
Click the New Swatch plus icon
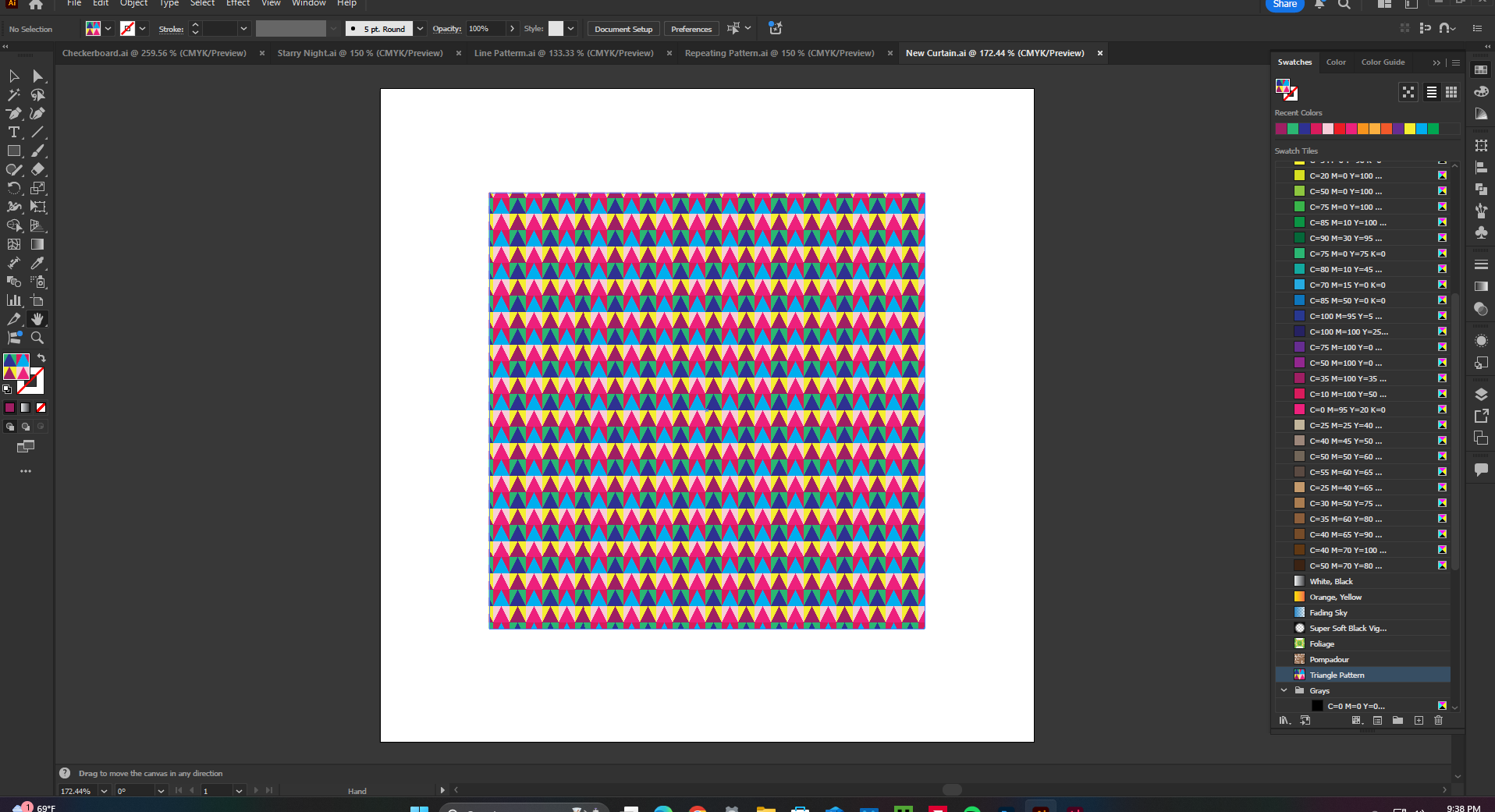1419,721
